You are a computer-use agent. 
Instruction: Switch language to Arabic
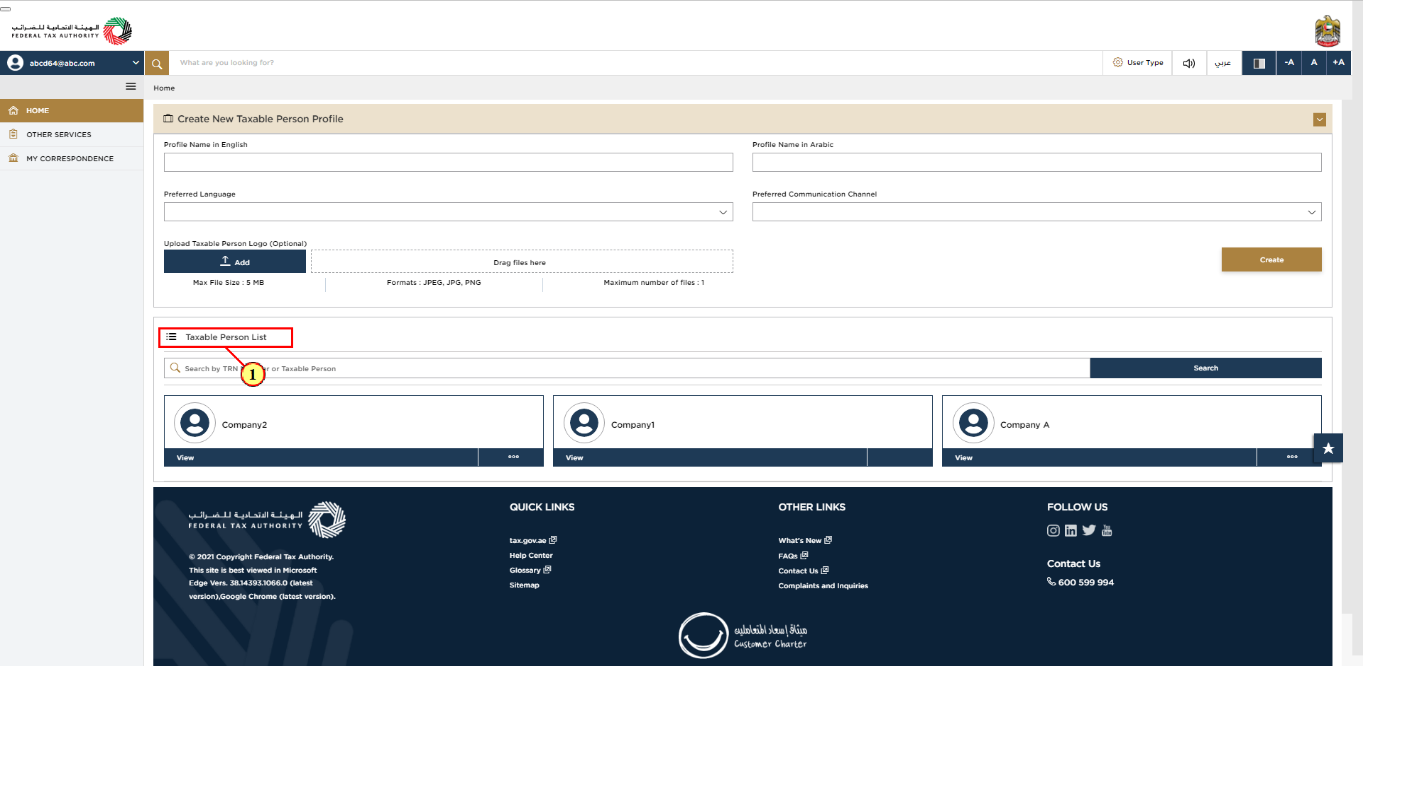pyautogui.click(x=1223, y=63)
